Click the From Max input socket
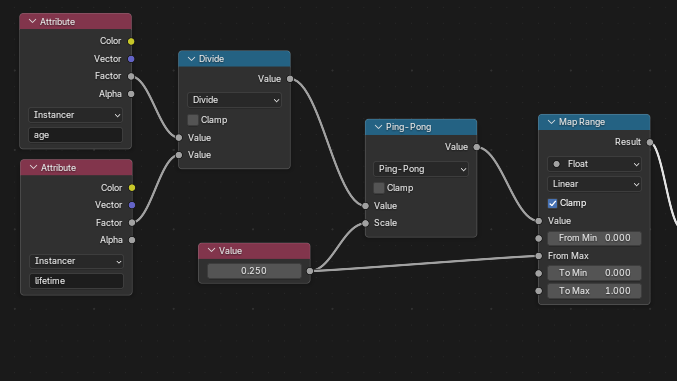Image resolution: width=677 pixels, height=381 pixels. (538, 256)
